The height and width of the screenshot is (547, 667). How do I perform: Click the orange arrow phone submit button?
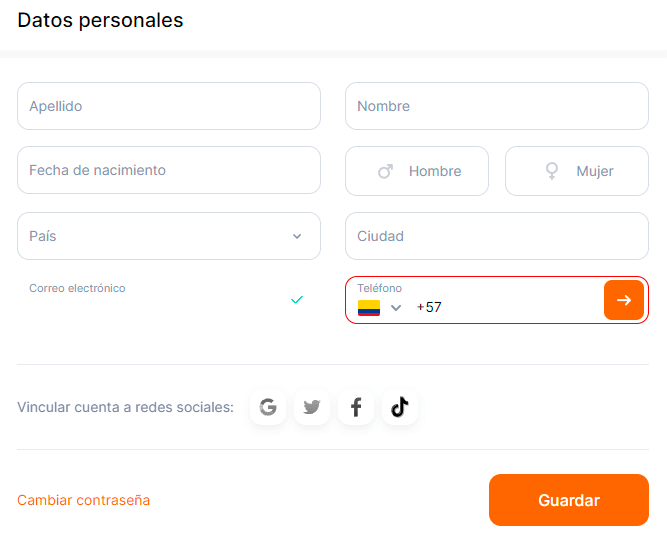[x=624, y=300]
